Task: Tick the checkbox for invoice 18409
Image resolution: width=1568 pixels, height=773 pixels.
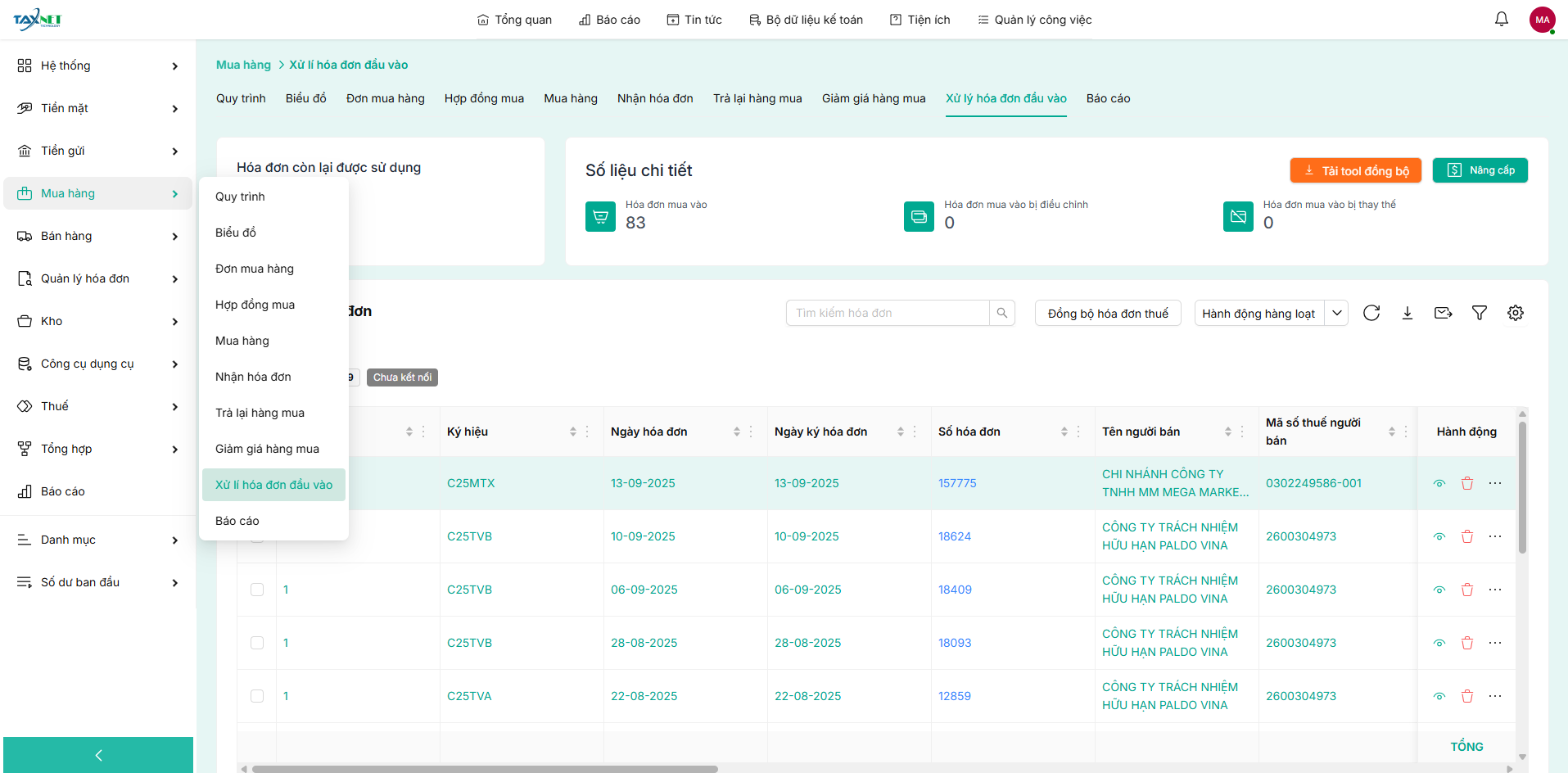Action: 257,590
